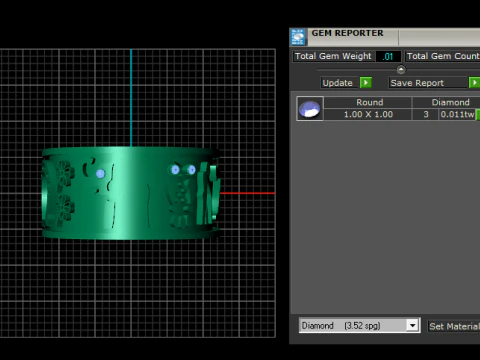Click the Total Gem Count label
Image resolution: width=480 pixels, height=360 pixels.
pos(443,56)
